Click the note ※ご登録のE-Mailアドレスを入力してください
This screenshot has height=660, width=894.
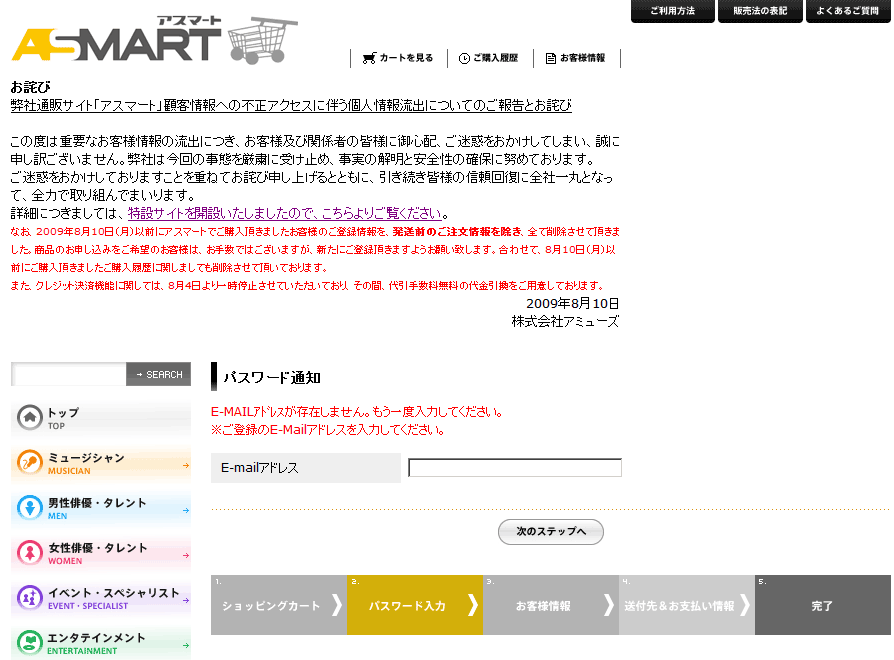click(x=329, y=430)
